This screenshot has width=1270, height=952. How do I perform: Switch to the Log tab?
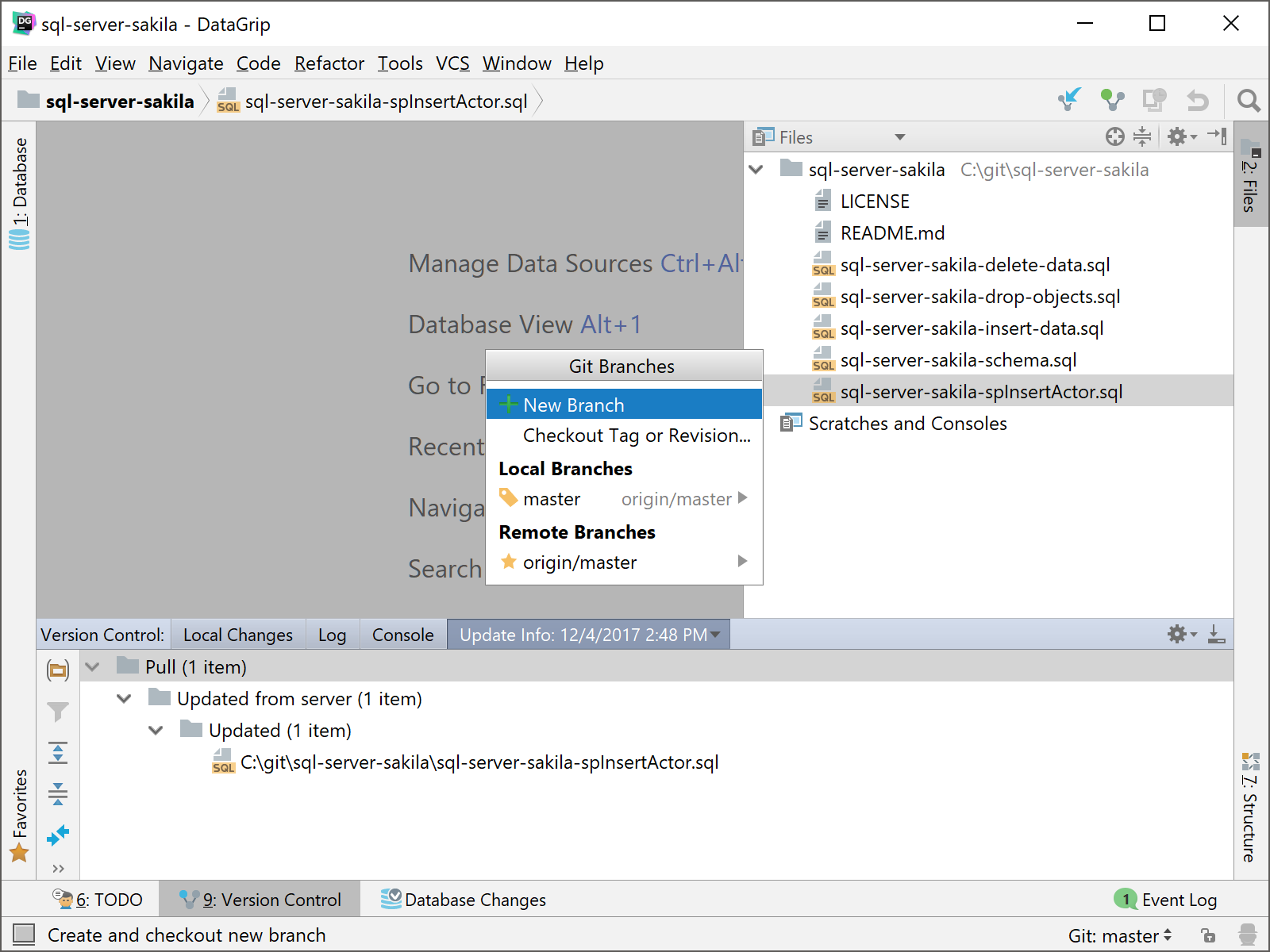(332, 635)
